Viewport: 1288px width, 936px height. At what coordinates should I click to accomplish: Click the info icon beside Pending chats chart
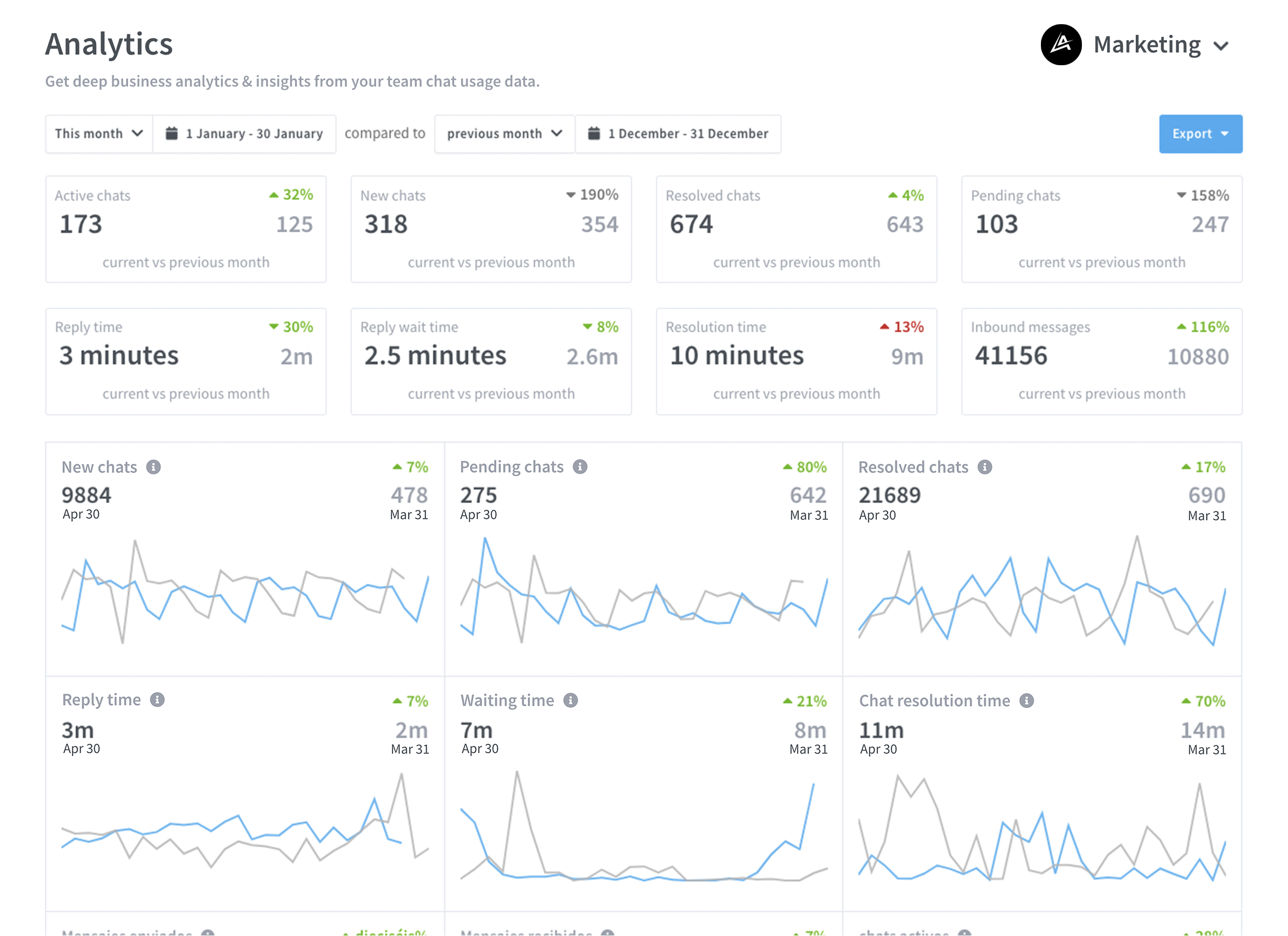[x=580, y=467]
